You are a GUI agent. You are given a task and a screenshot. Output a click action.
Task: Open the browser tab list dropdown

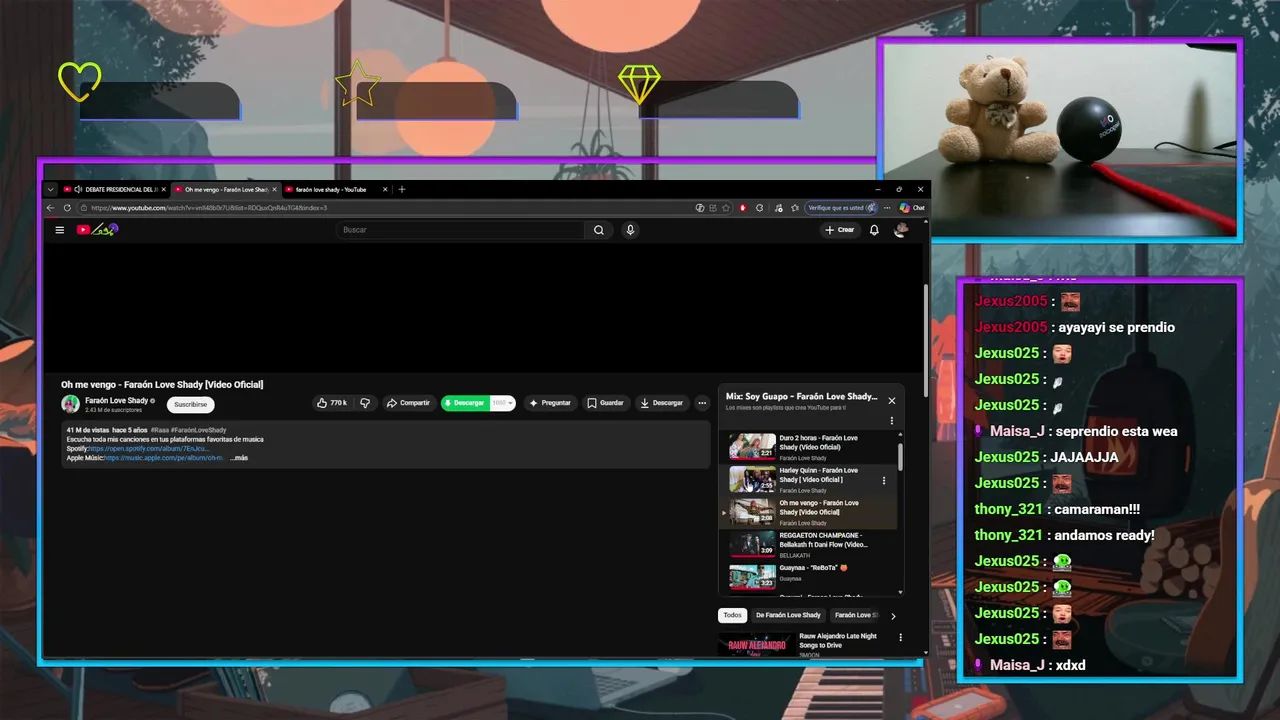coord(50,189)
